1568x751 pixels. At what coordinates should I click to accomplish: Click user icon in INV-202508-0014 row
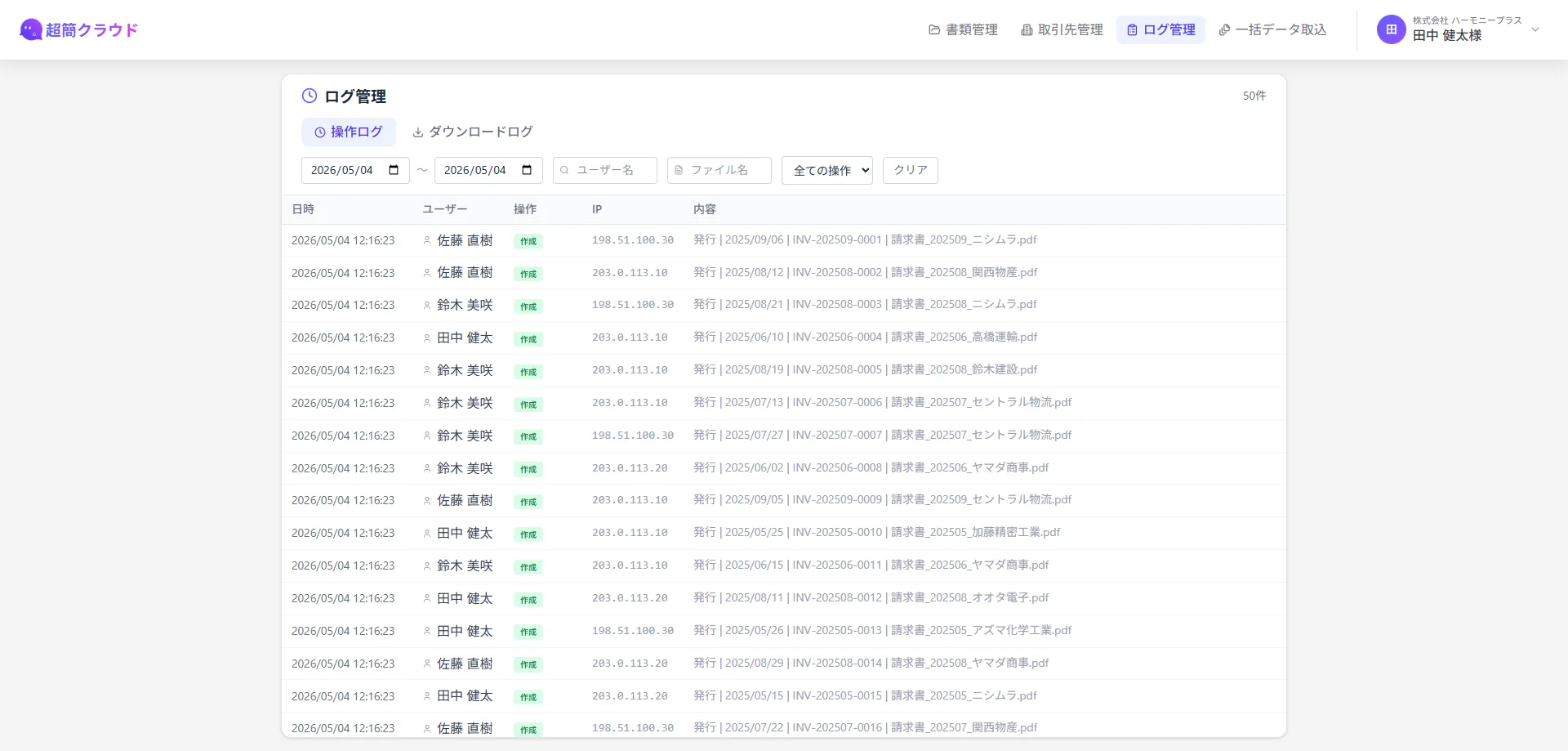click(427, 664)
